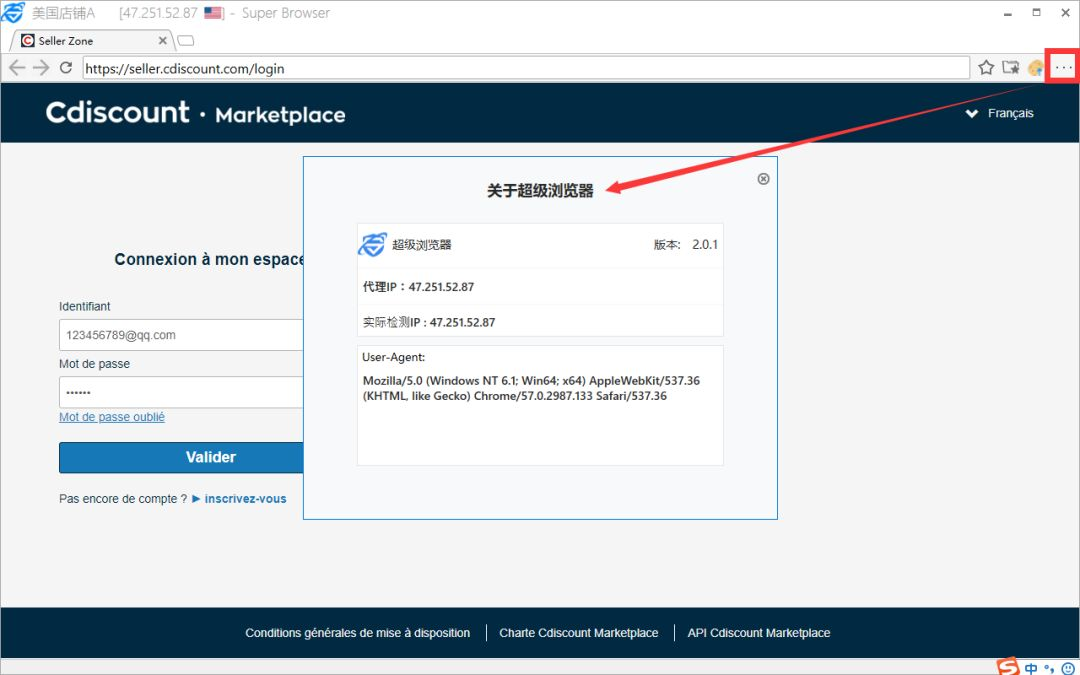The width and height of the screenshot is (1080, 675).
Task: Click the User-Agent string text
Action: (x=531, y=388)
